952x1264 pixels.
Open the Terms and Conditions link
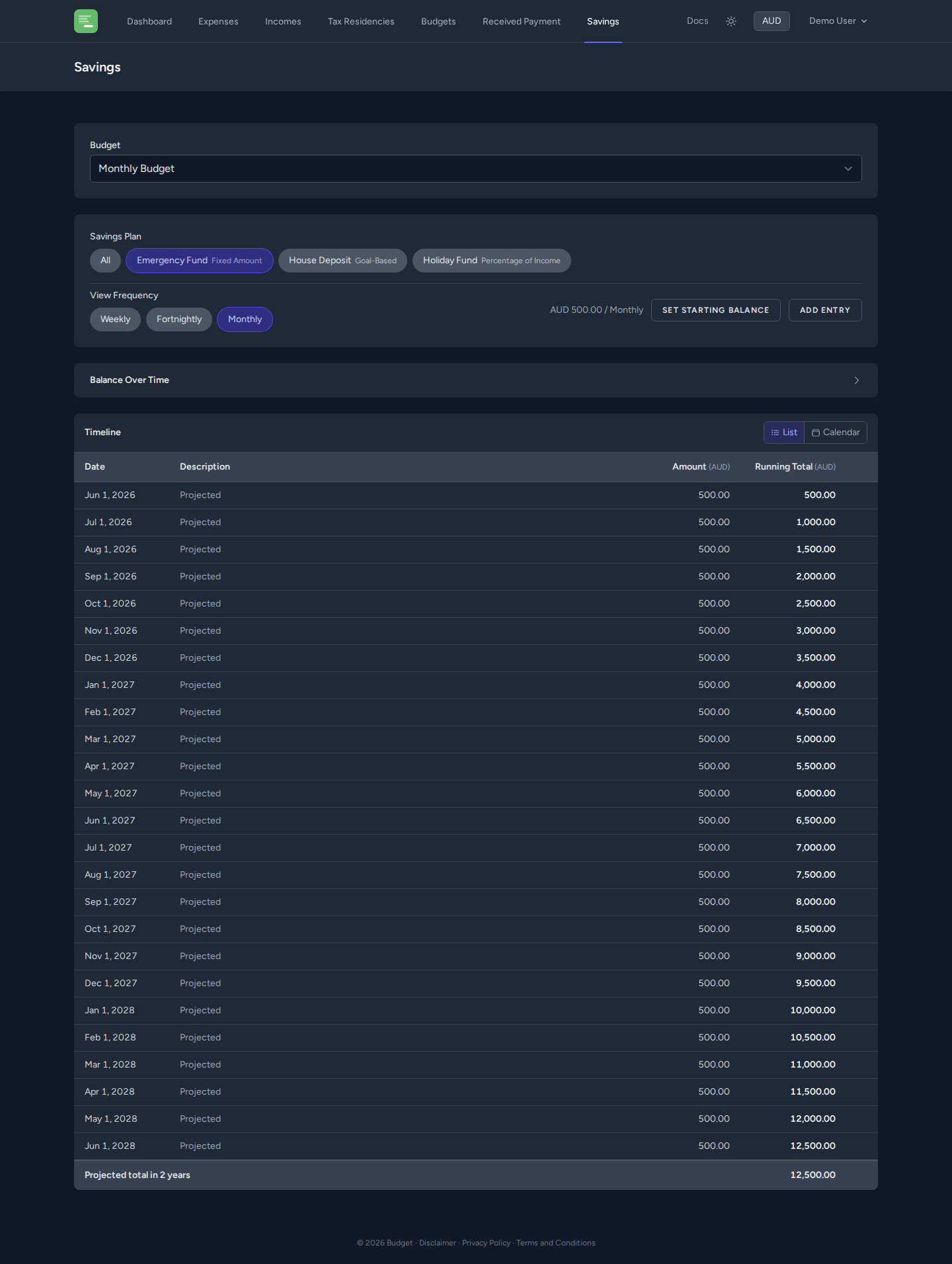[555, 1243]
